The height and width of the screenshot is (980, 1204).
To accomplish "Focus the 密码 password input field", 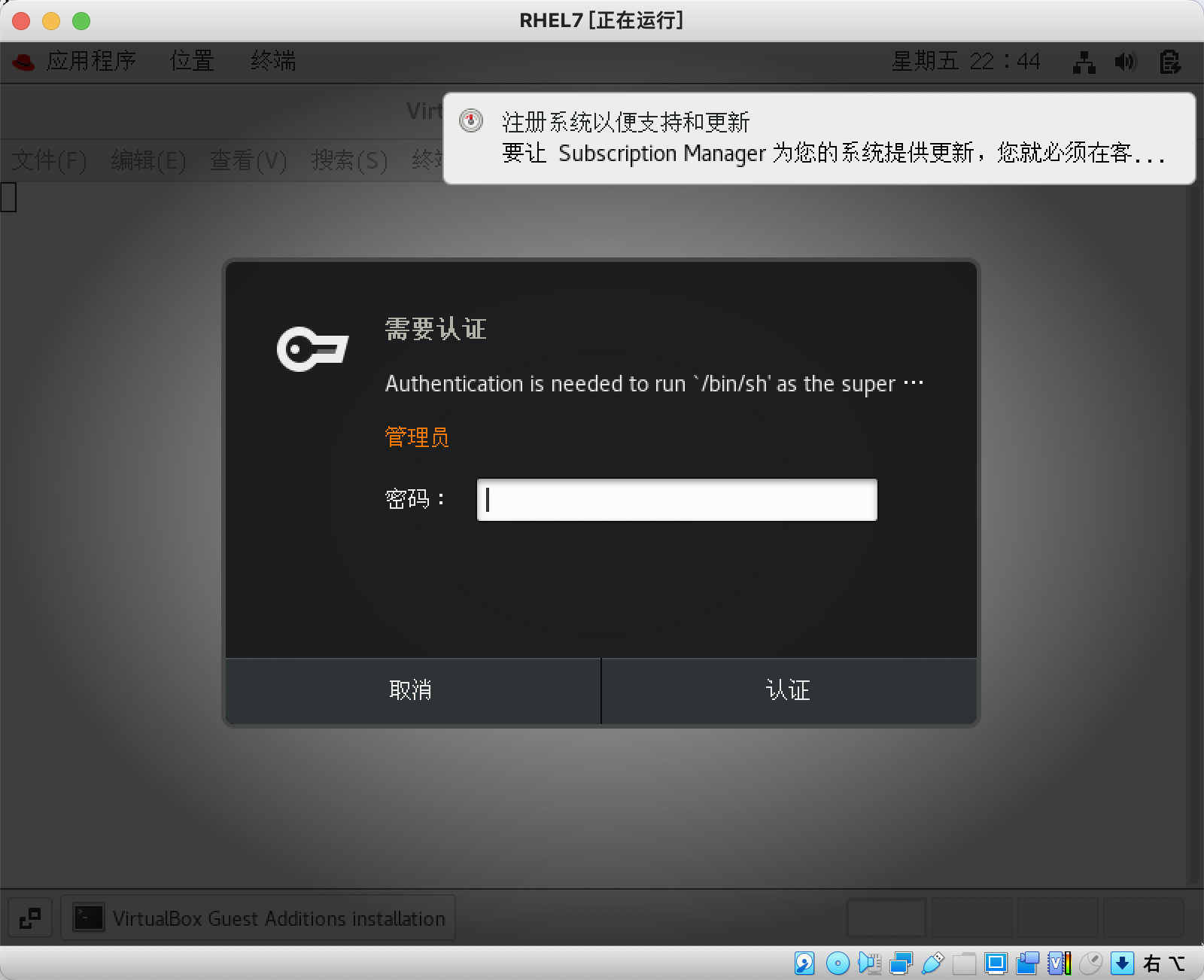I will click(676, 500).
